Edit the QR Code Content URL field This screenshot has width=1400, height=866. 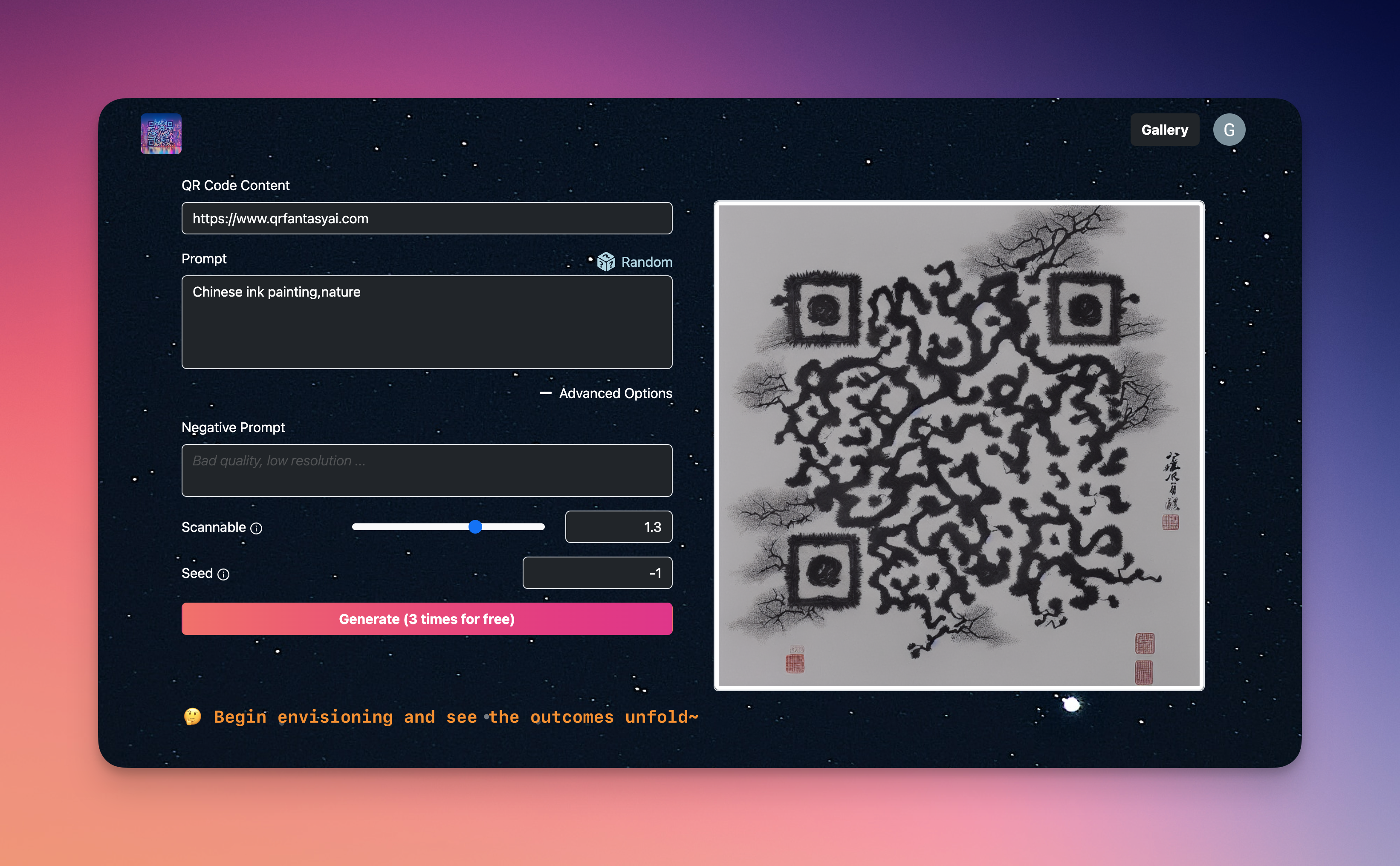(426, 218)
